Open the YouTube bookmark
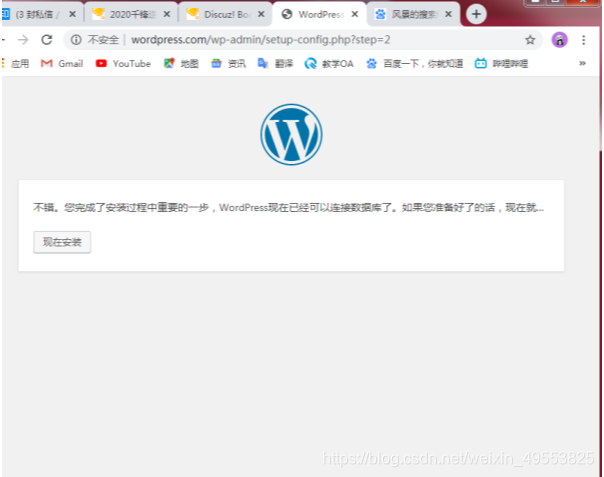 123,64
